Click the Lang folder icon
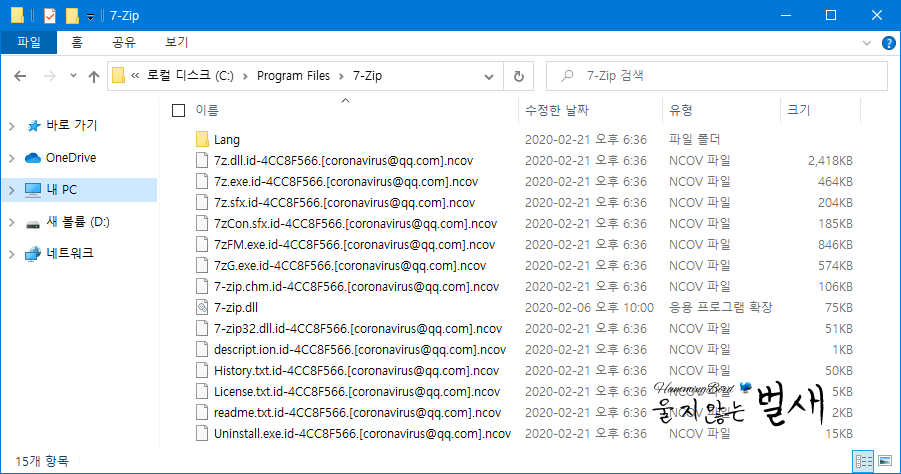Screen dimensions: 901x474 coord(202,139)
